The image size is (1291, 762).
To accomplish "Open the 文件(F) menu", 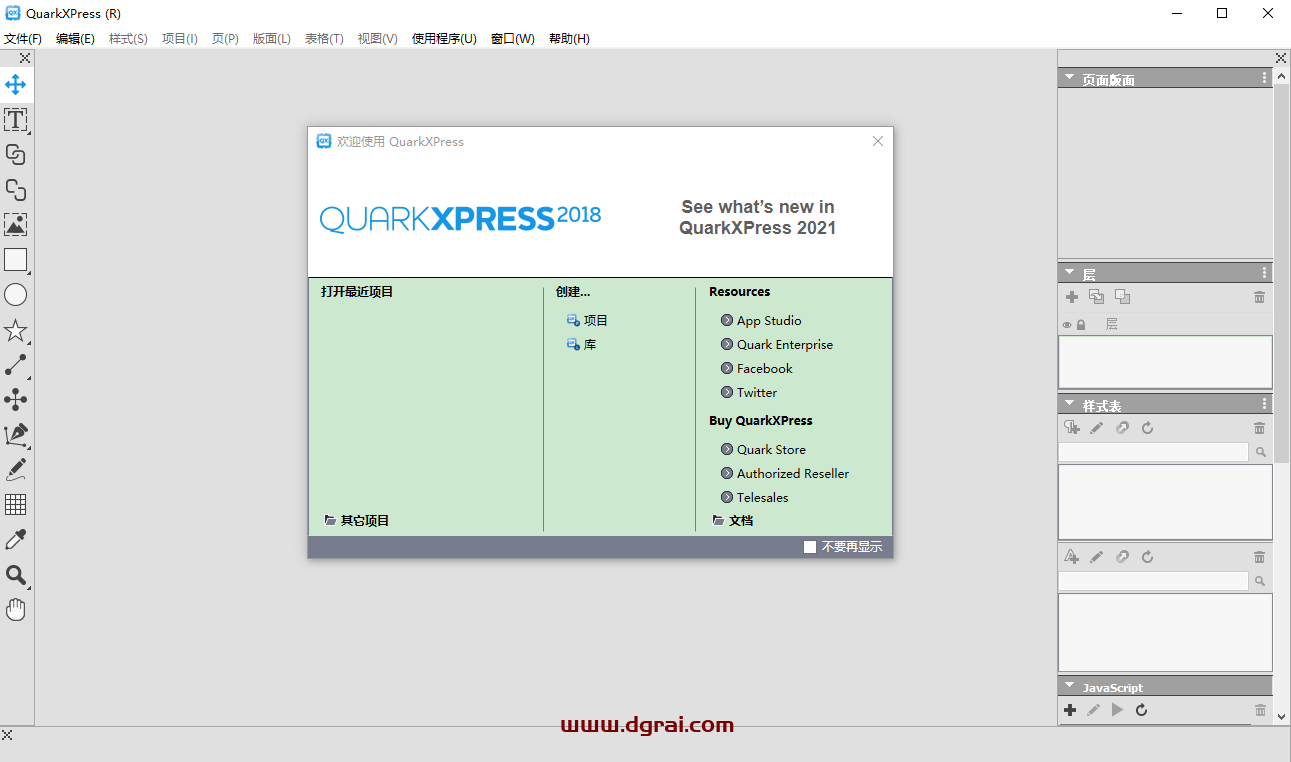I will click(x=23, y=38).
